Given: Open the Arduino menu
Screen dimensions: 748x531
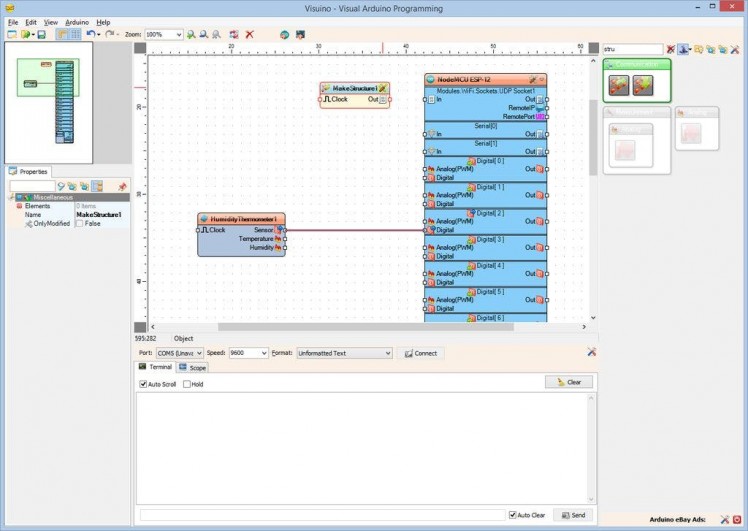Looking at the screenshot, I should (x=77, y=21).
